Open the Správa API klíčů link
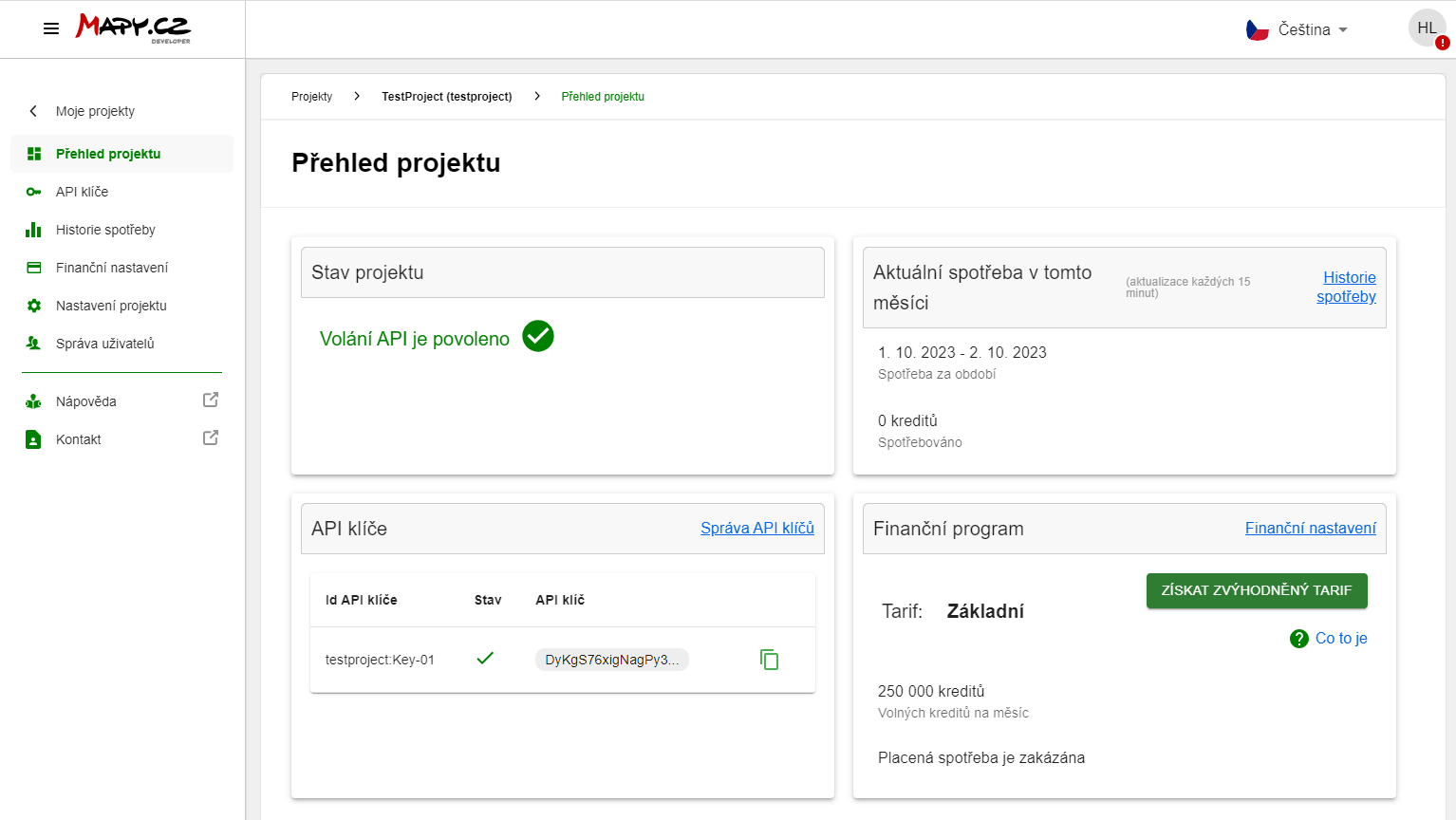Screen dimensions: 1456x820 click(x=757, y=528)
